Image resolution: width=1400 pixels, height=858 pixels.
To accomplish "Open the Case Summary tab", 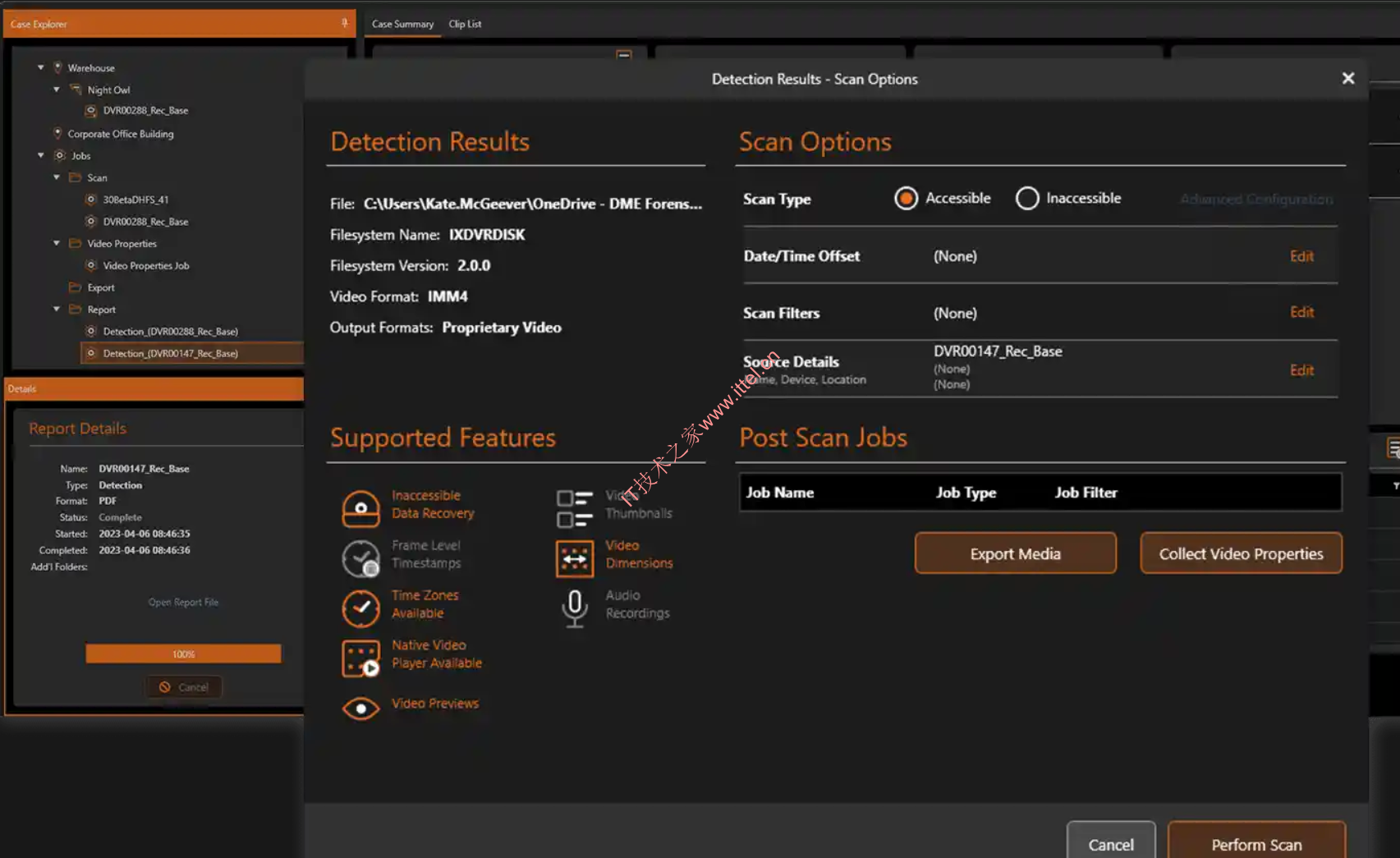I will coord(402,24).
